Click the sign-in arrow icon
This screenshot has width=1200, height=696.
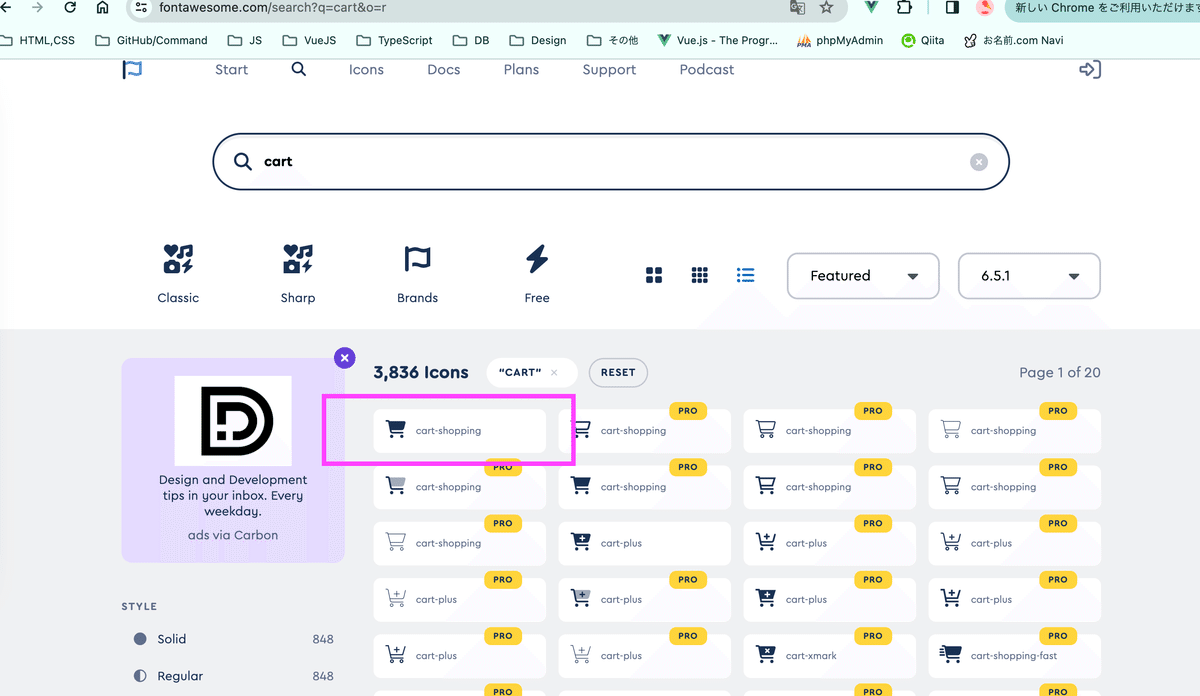coord(1090,70)
